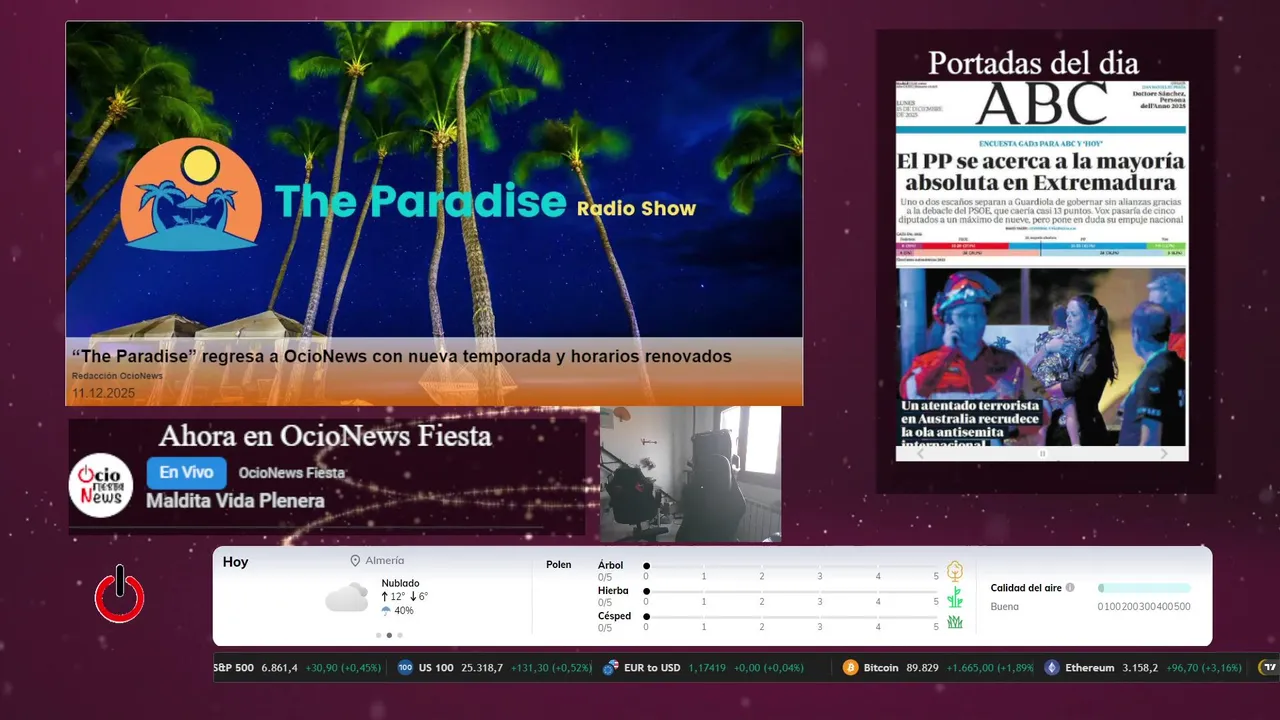Click the Redacción OcioNews byline
This screenshot has width=1280, height=720.
point(117,376)
